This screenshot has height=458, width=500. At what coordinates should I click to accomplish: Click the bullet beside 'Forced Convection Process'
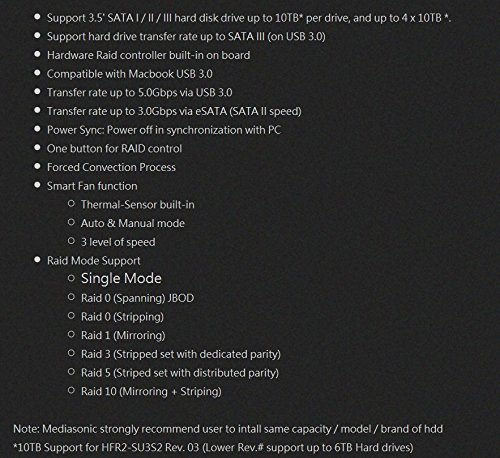[x=37, y=166]
